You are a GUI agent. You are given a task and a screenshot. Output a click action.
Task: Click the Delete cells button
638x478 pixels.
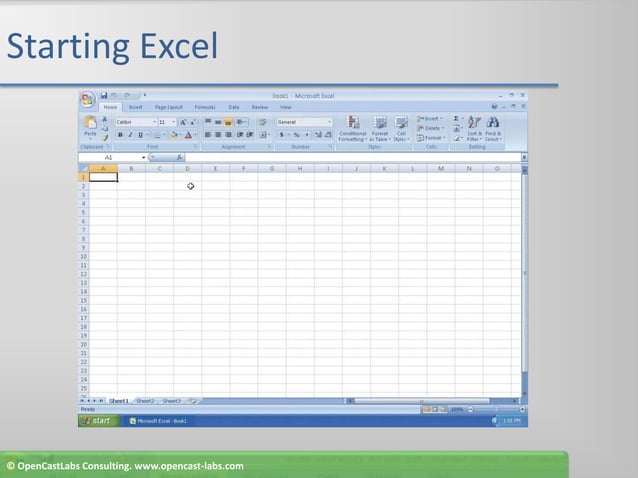click(430, 128)
